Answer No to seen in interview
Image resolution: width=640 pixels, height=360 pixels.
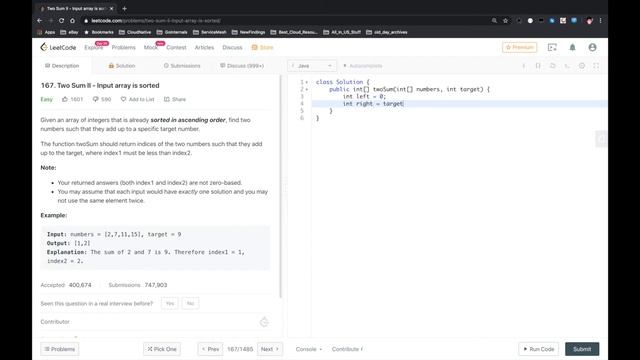190,303
